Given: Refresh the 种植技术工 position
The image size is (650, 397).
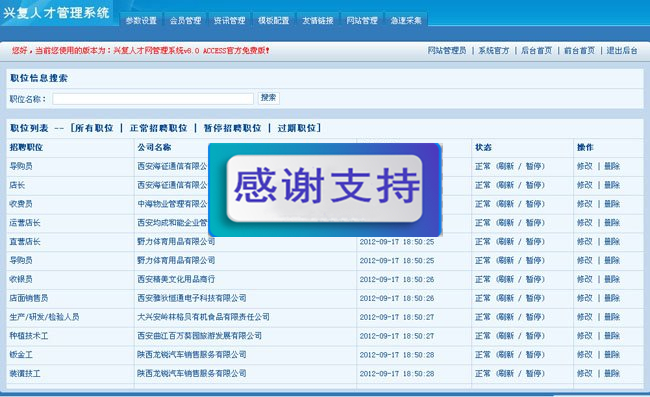Looking at the screenshot, I should tap(507, 336).
